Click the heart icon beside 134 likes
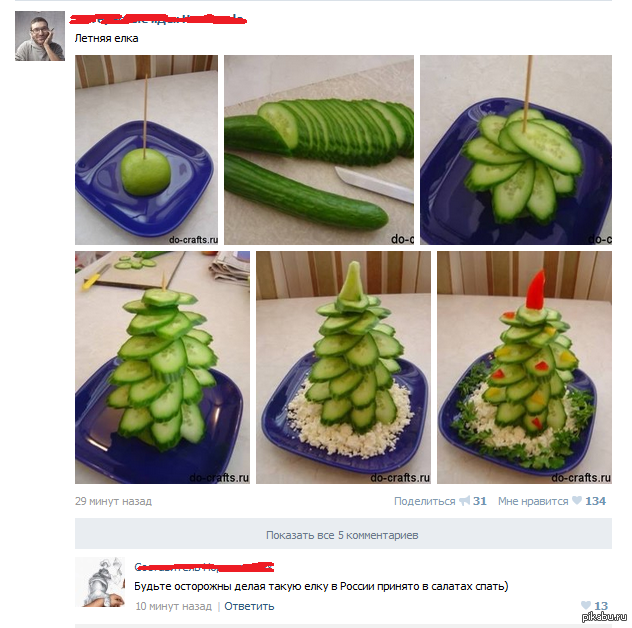 [x=577, y=501]
